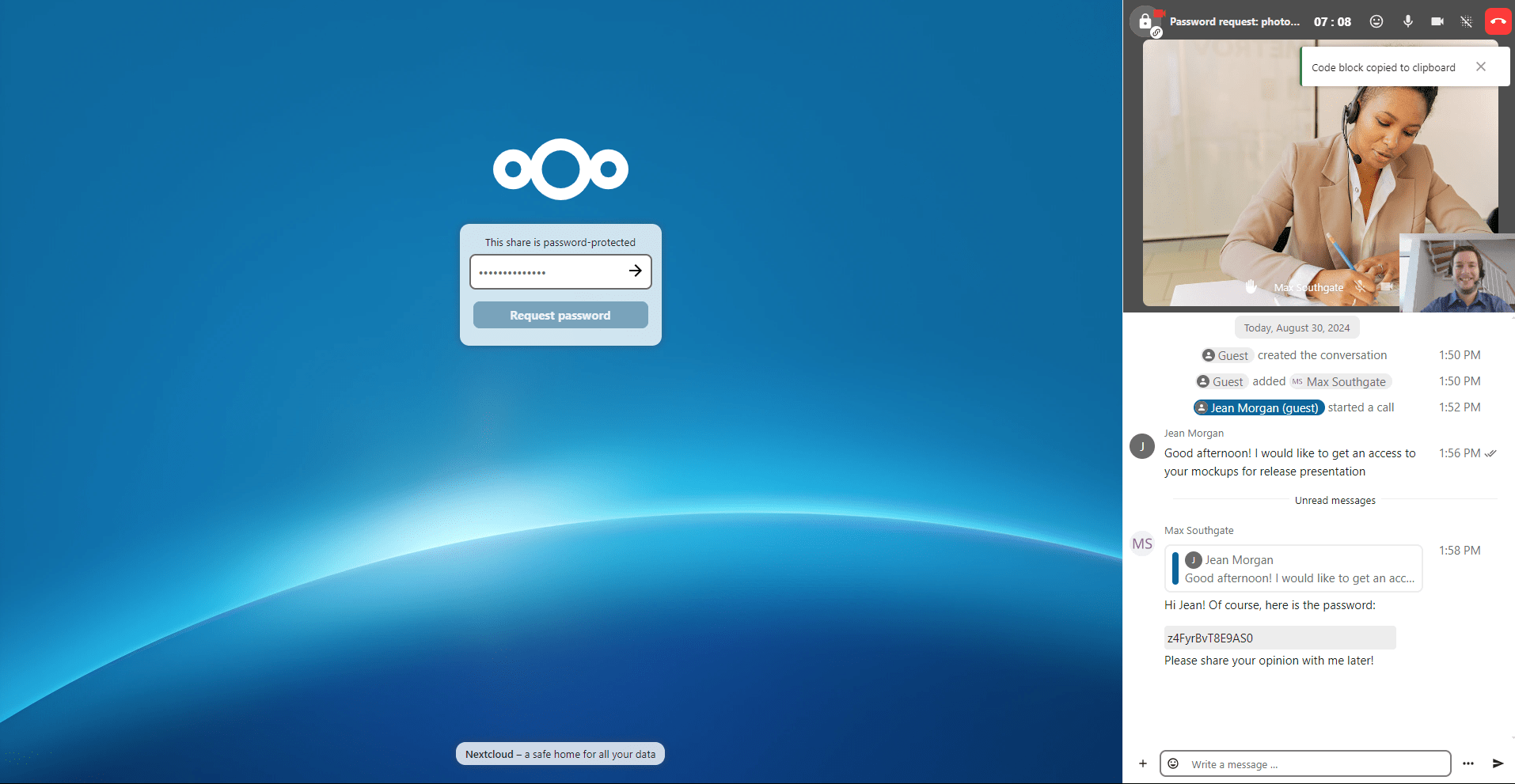Image resolution: width=1515 pixels, height=784 pixels.
Task: Click the 1:58 PM timestamp
Action: coord(1460,551)
